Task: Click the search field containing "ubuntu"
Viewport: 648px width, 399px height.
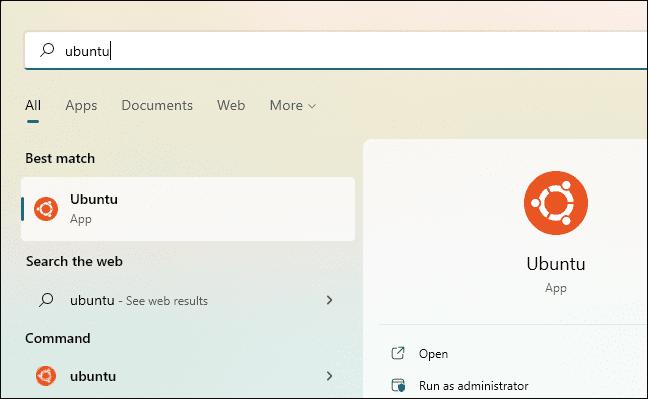Action: click(336, 50)
